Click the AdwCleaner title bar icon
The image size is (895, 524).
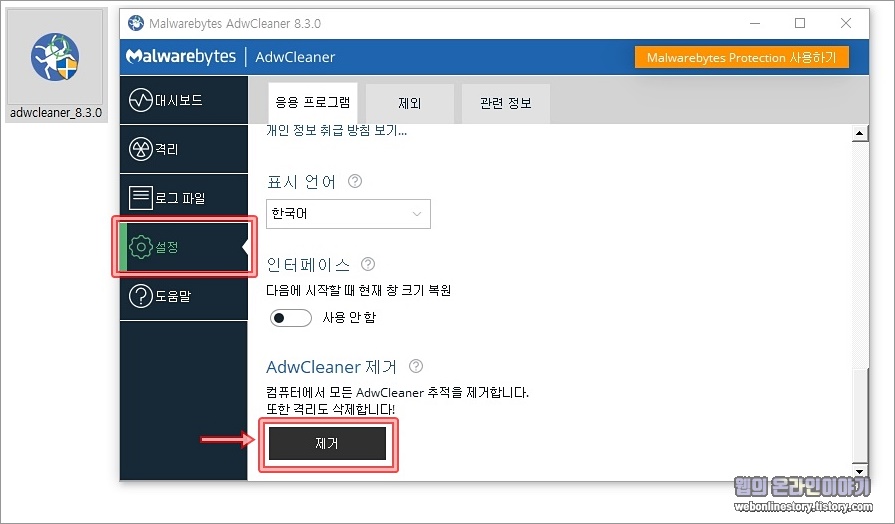[136, 23]
